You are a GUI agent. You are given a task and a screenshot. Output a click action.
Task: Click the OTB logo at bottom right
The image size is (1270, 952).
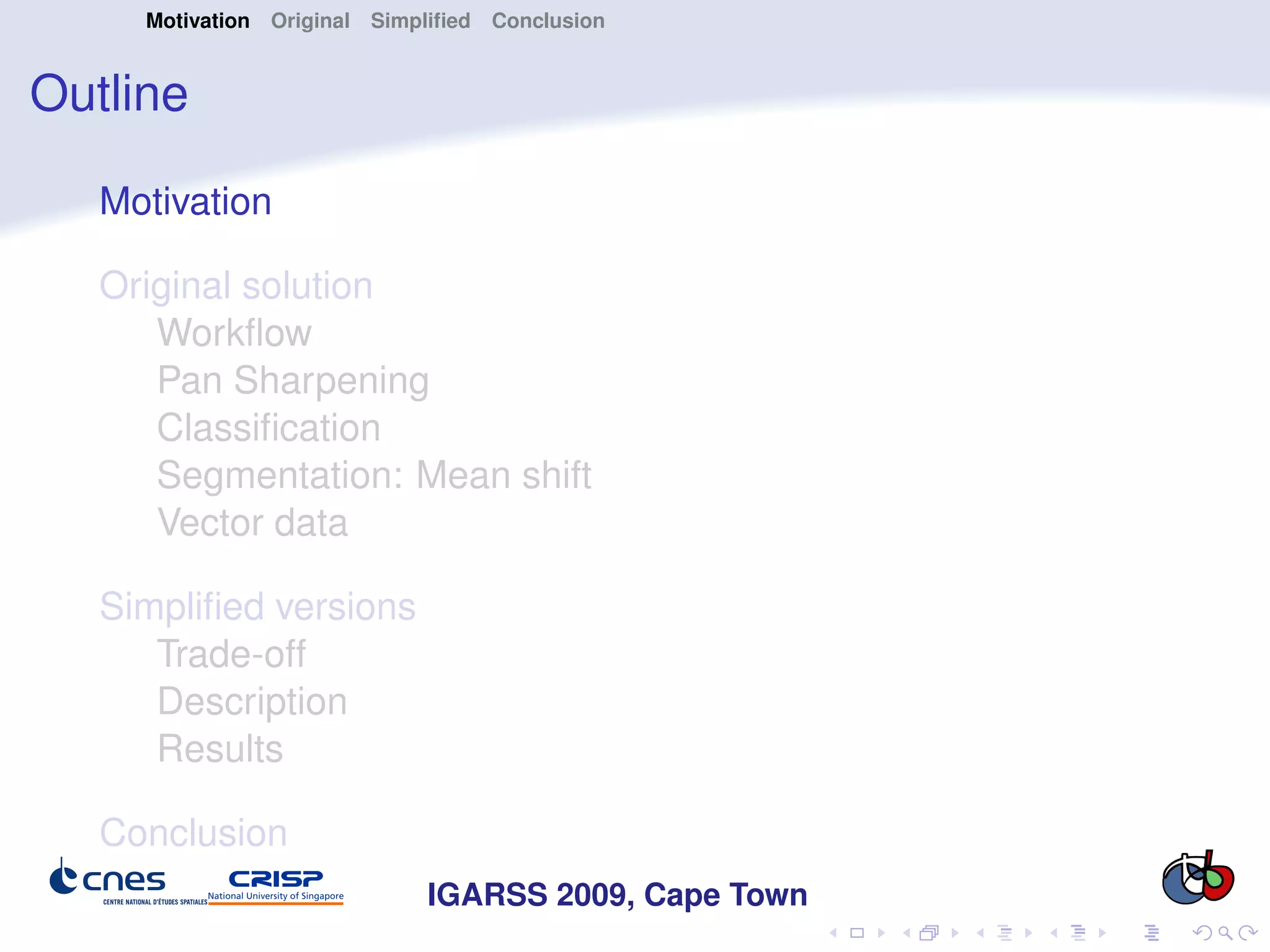[1197, 878]
